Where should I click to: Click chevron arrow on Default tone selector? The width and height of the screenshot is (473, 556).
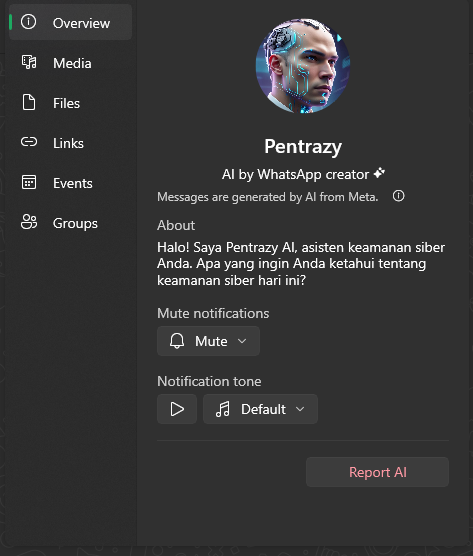[300, 409]
